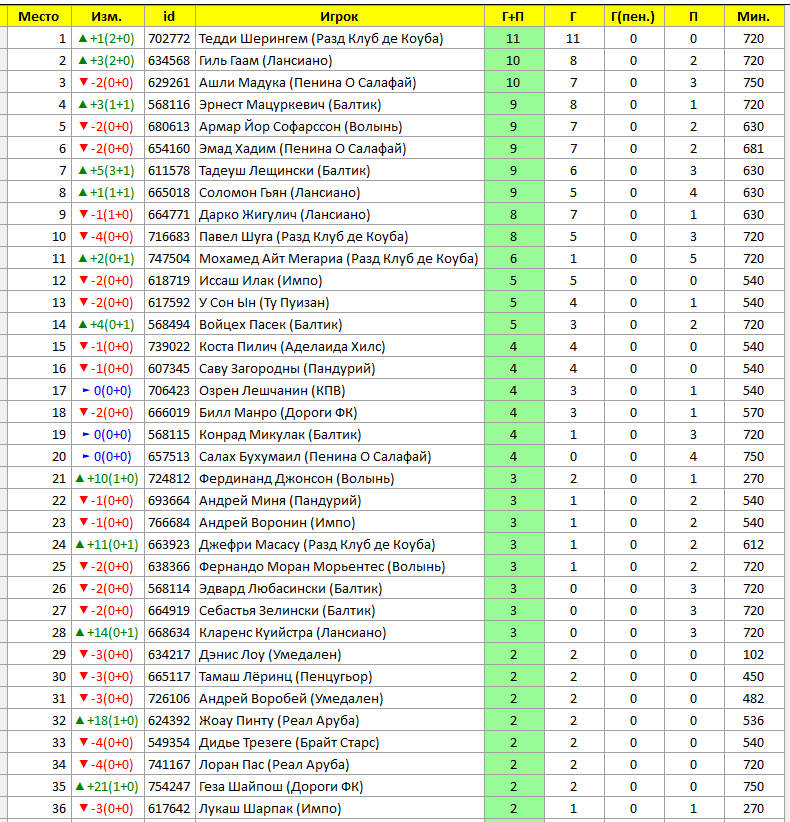The width and height of the screenshot is (790, 822).
Task: Select minutes value 612
Action: [x=753, y=545]
